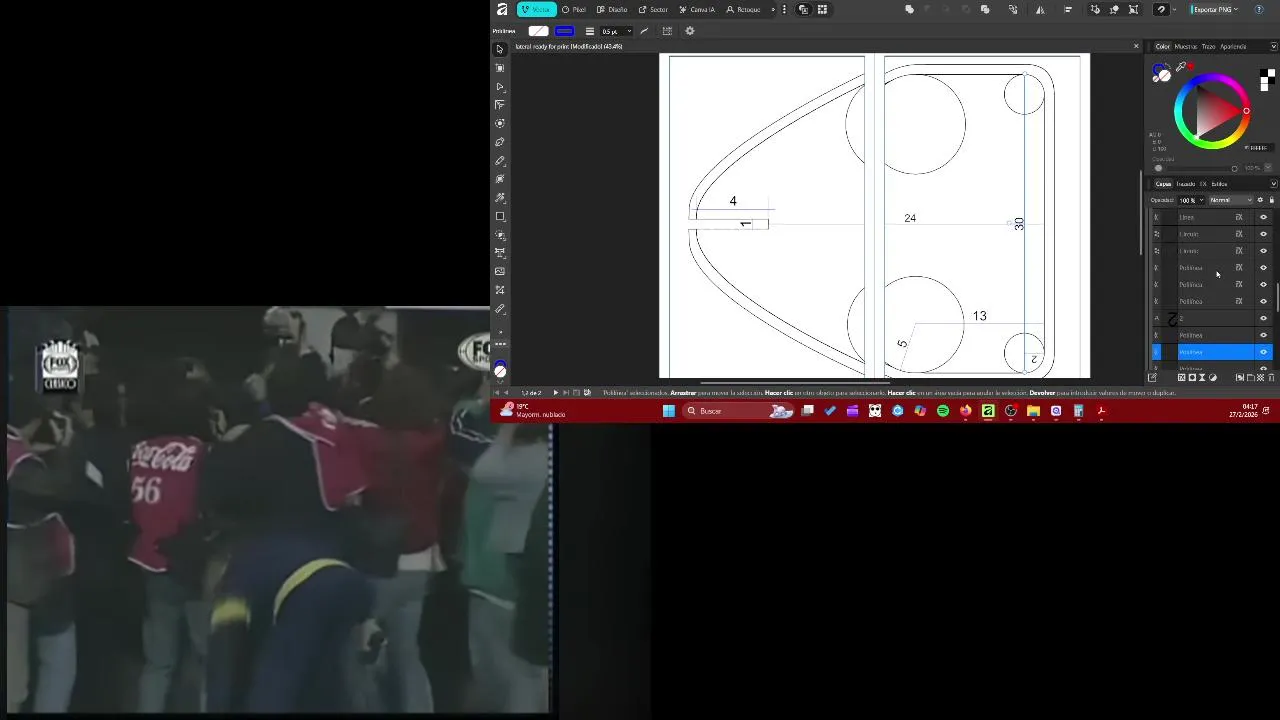Viewport: 1280px width, 720px height.
Task: Click the adjustment layer icon in the Layers footer
Action: [x=1213, y=378]
